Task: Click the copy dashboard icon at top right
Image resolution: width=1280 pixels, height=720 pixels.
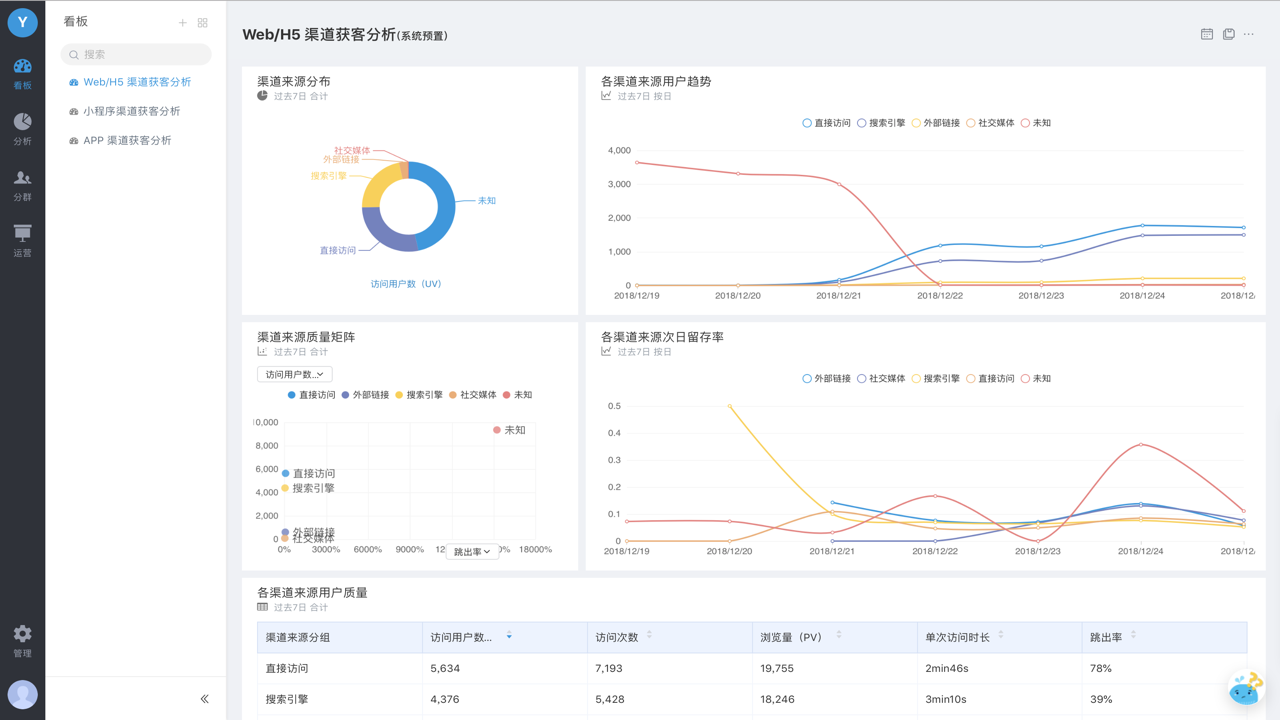Action: click(x=1228, y=34)
